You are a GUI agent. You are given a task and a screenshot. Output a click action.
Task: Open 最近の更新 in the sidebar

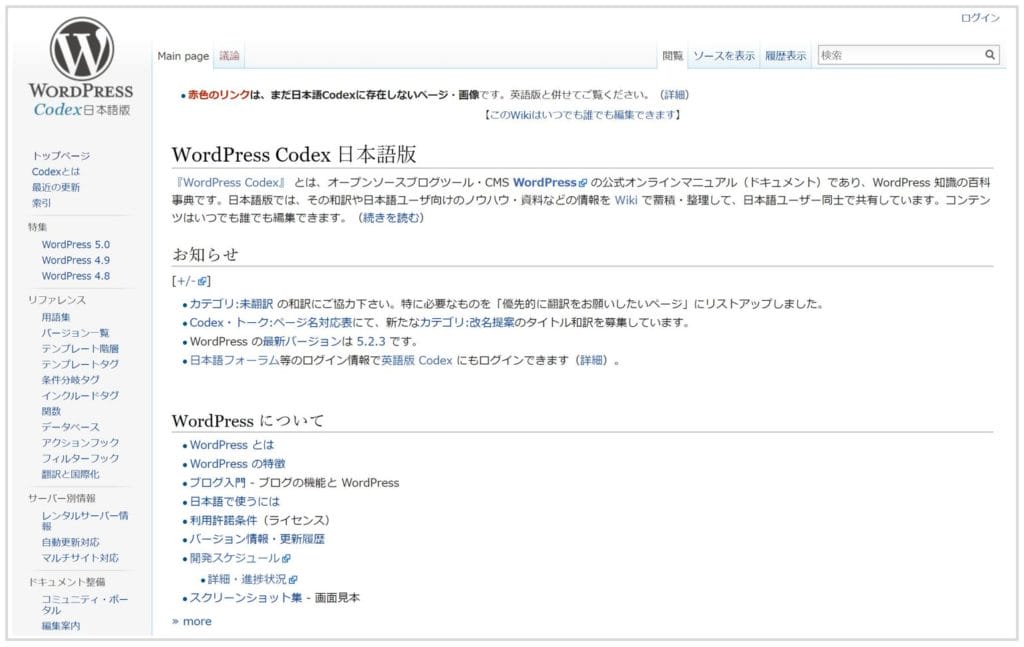click(56, 187)
